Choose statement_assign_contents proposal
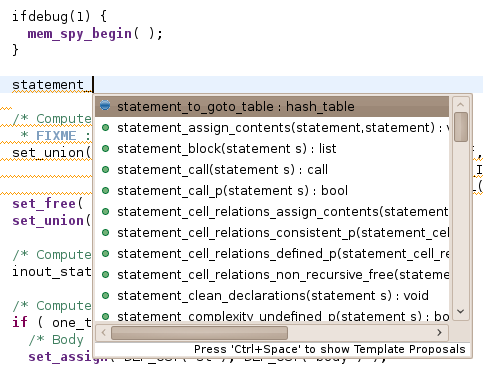This screenshot has height=367, width=483. [x=272, y=128]
